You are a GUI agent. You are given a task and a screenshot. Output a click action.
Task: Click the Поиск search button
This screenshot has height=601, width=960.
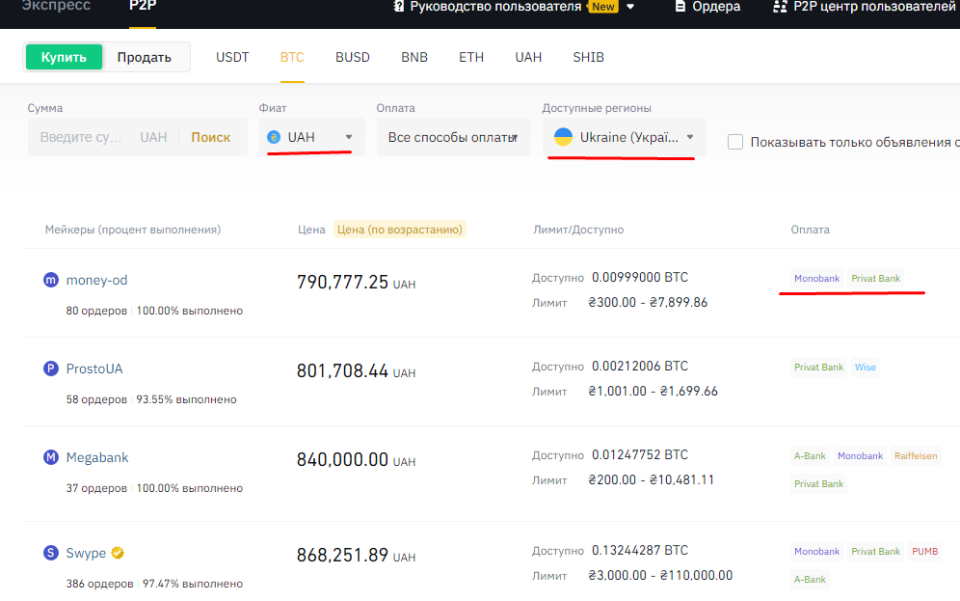pos(211,137)
